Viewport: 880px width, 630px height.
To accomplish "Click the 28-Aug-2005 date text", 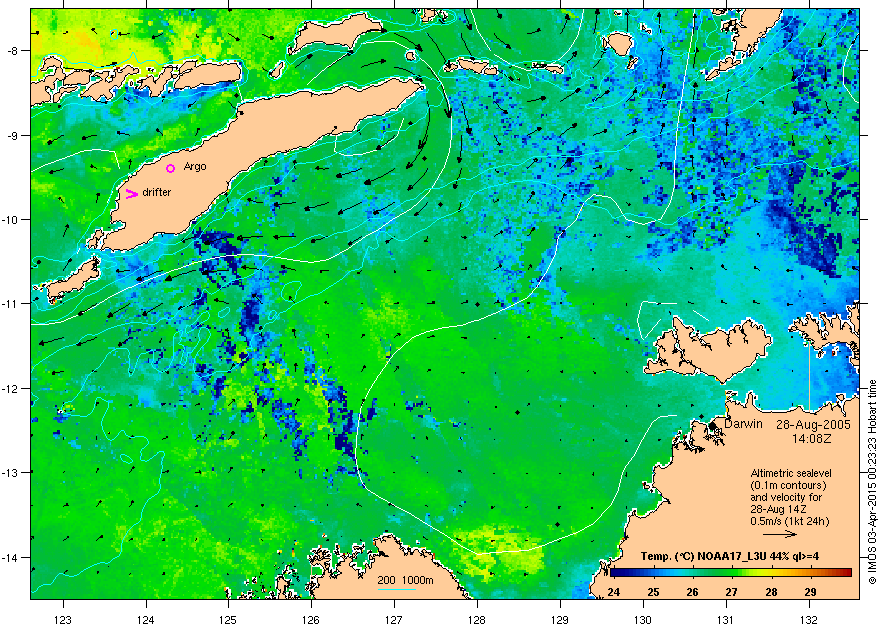I will 813,425.
